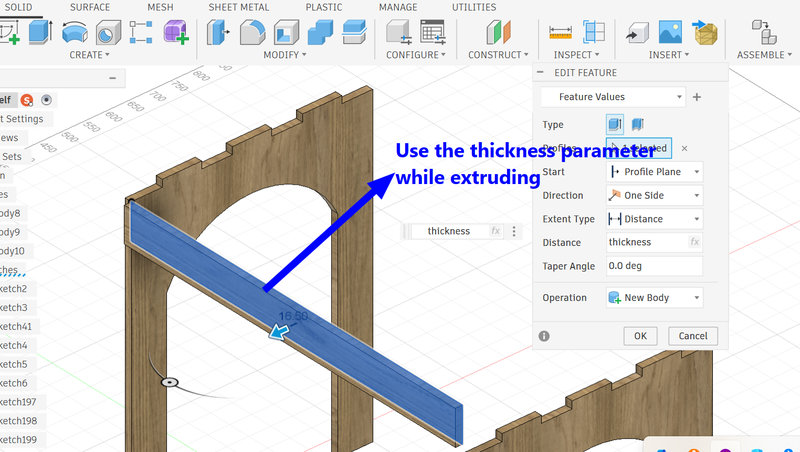Select the Fillet tool icon
This screenshot has height=452, width=800.
coord(253,32)
